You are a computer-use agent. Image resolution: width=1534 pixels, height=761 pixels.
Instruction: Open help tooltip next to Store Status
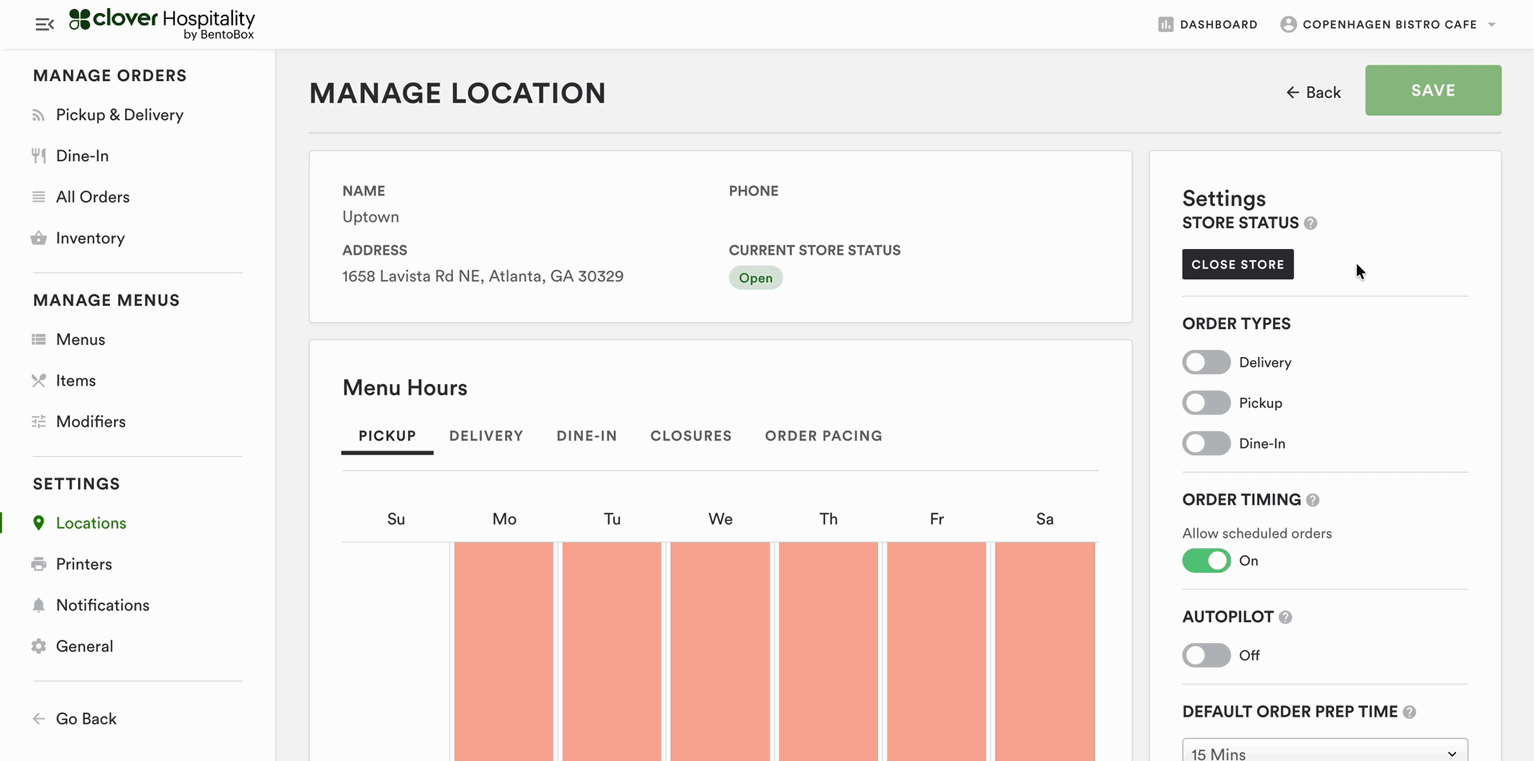coord(1310,223)
